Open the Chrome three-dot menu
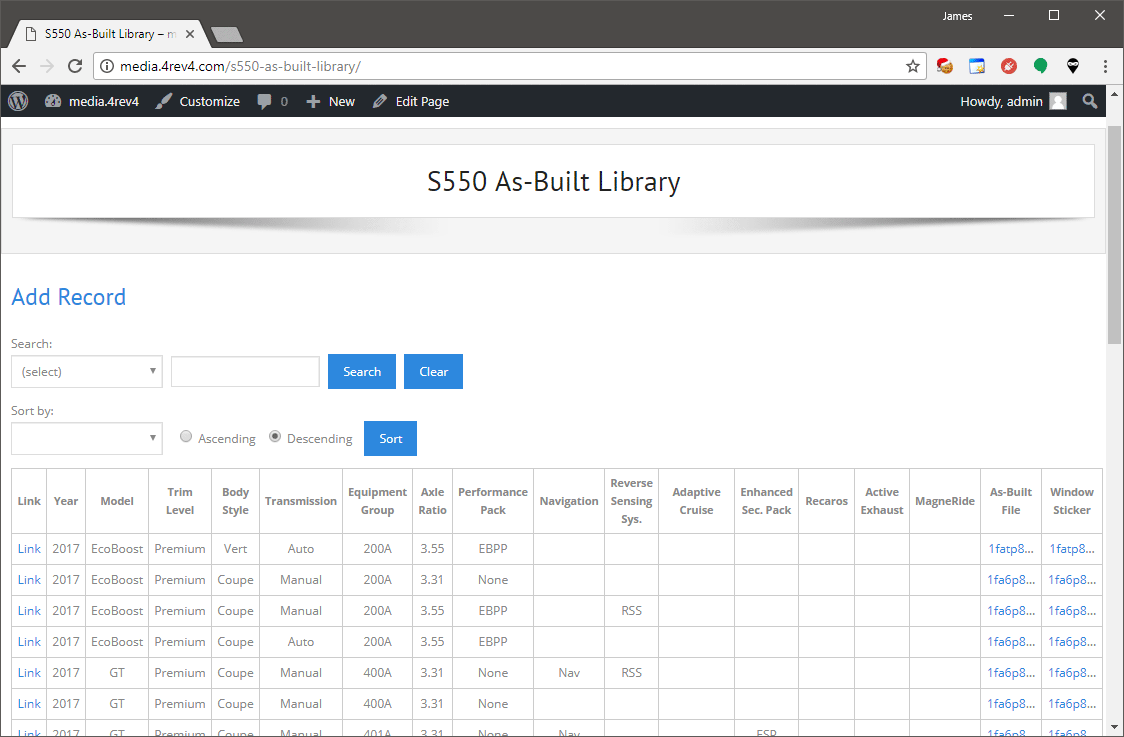1124x737 pixels. [1105, 66]
